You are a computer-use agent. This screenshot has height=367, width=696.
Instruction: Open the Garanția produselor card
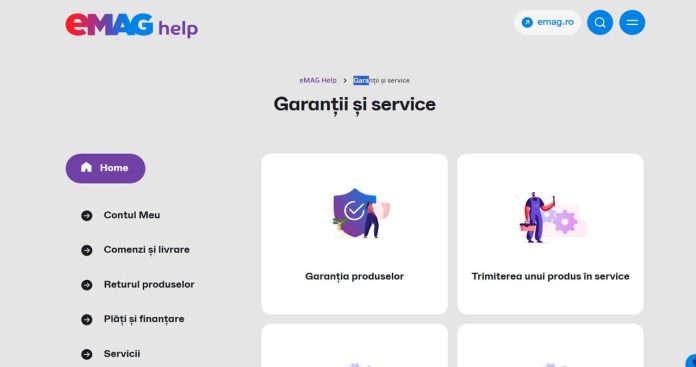tap(354, 234)
